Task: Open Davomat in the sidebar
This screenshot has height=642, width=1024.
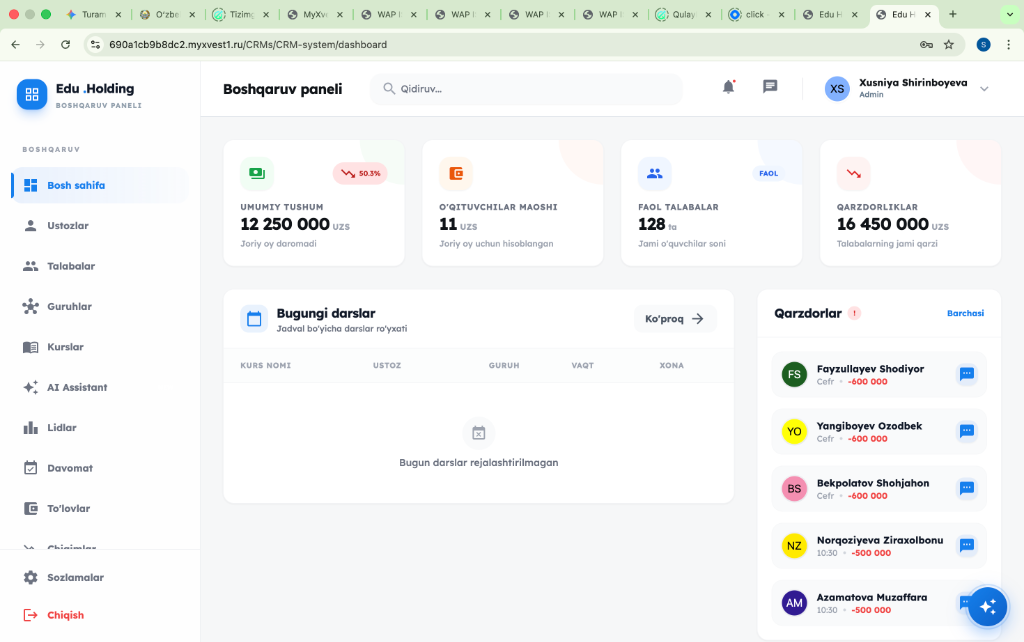Action: [100, 468]
